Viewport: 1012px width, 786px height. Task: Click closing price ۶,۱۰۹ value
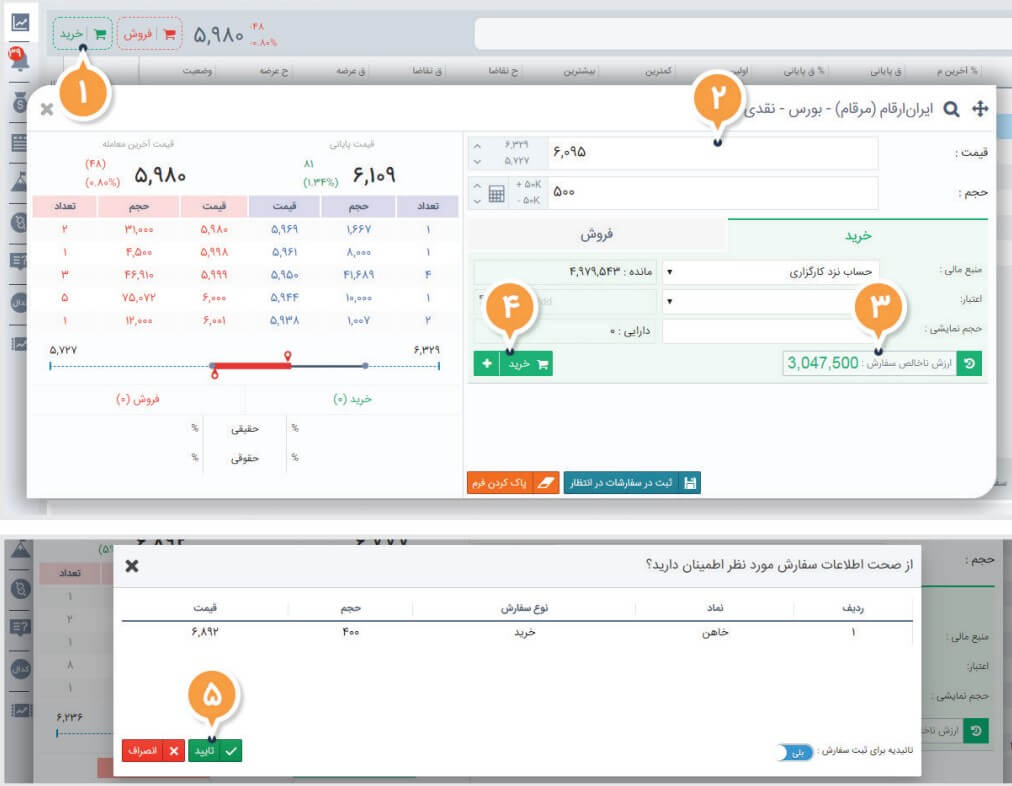[x=374, y=175]
